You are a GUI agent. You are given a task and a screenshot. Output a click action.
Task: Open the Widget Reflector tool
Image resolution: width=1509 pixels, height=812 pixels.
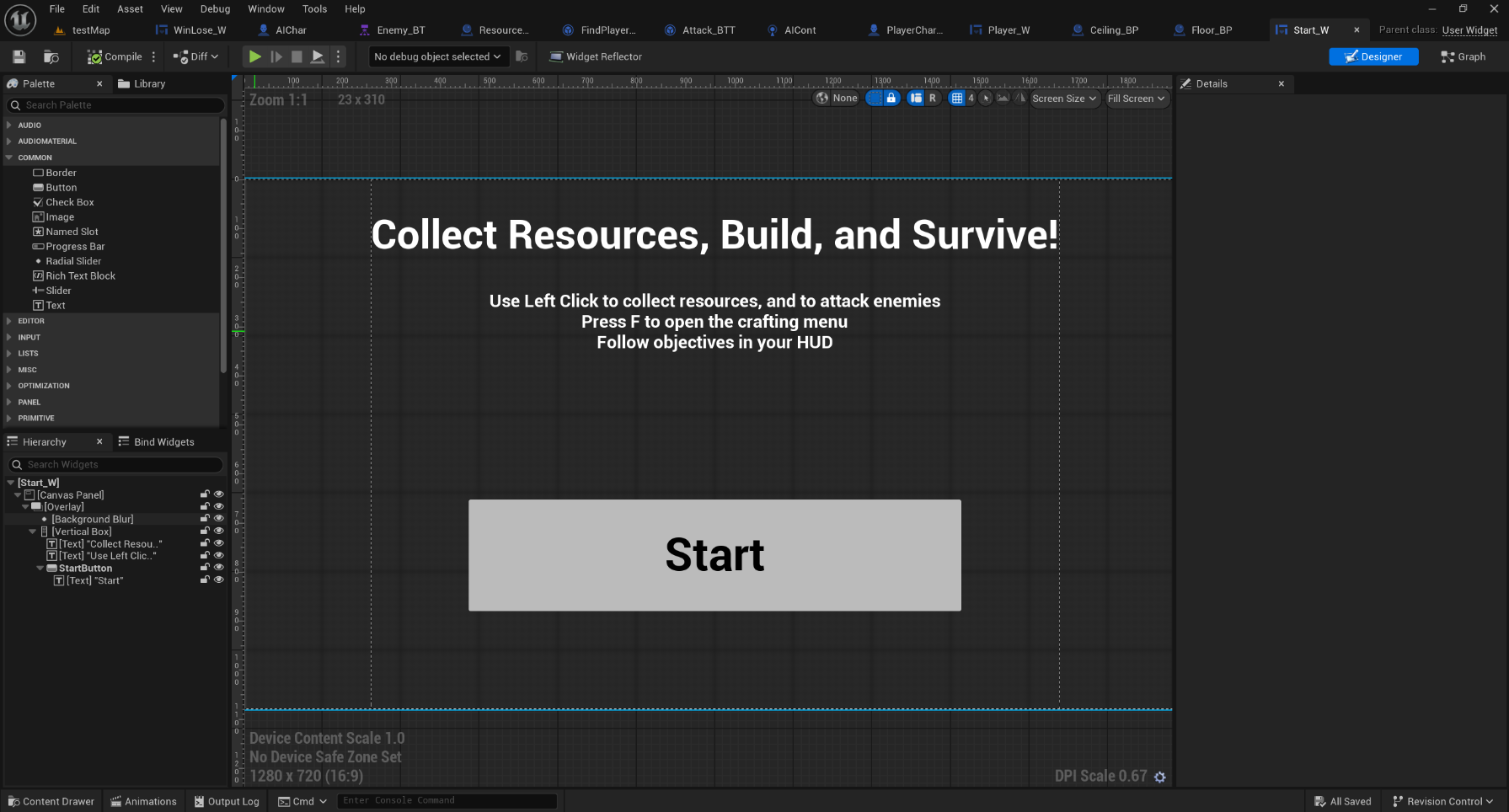pyautogui.click(x=596, y=56)
